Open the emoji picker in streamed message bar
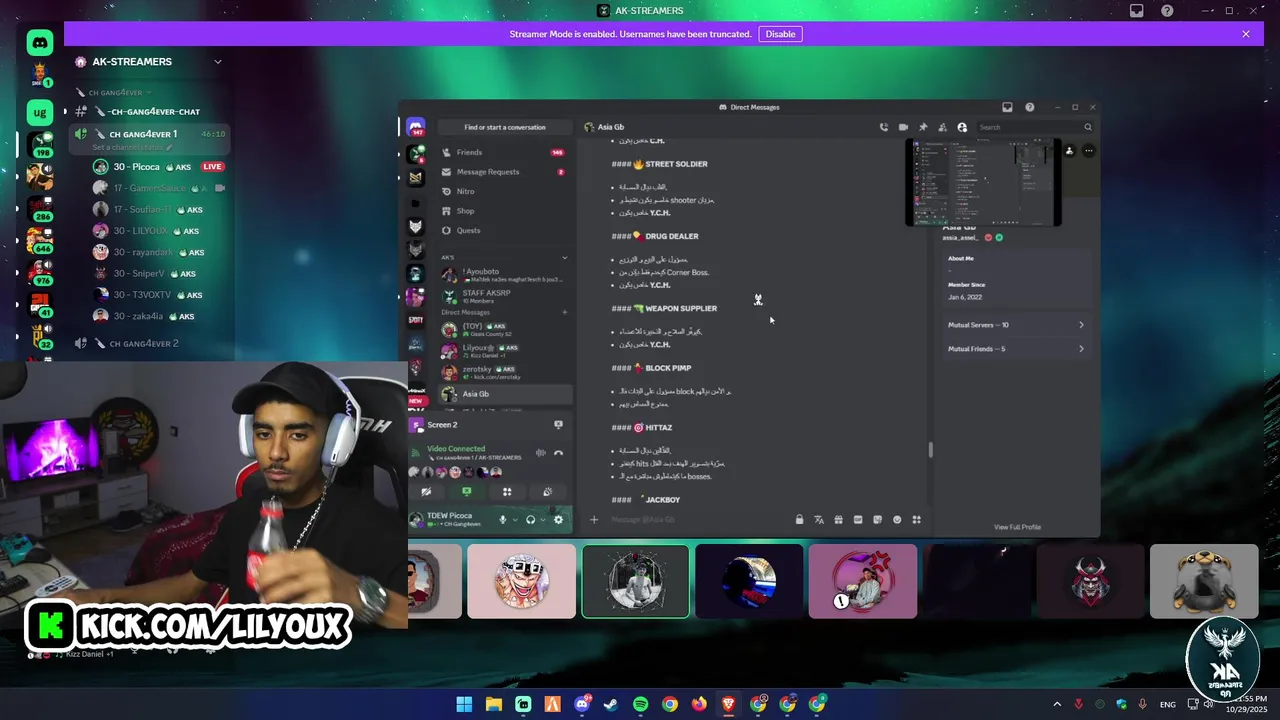 pyautogui.click(x=897, y=519)
